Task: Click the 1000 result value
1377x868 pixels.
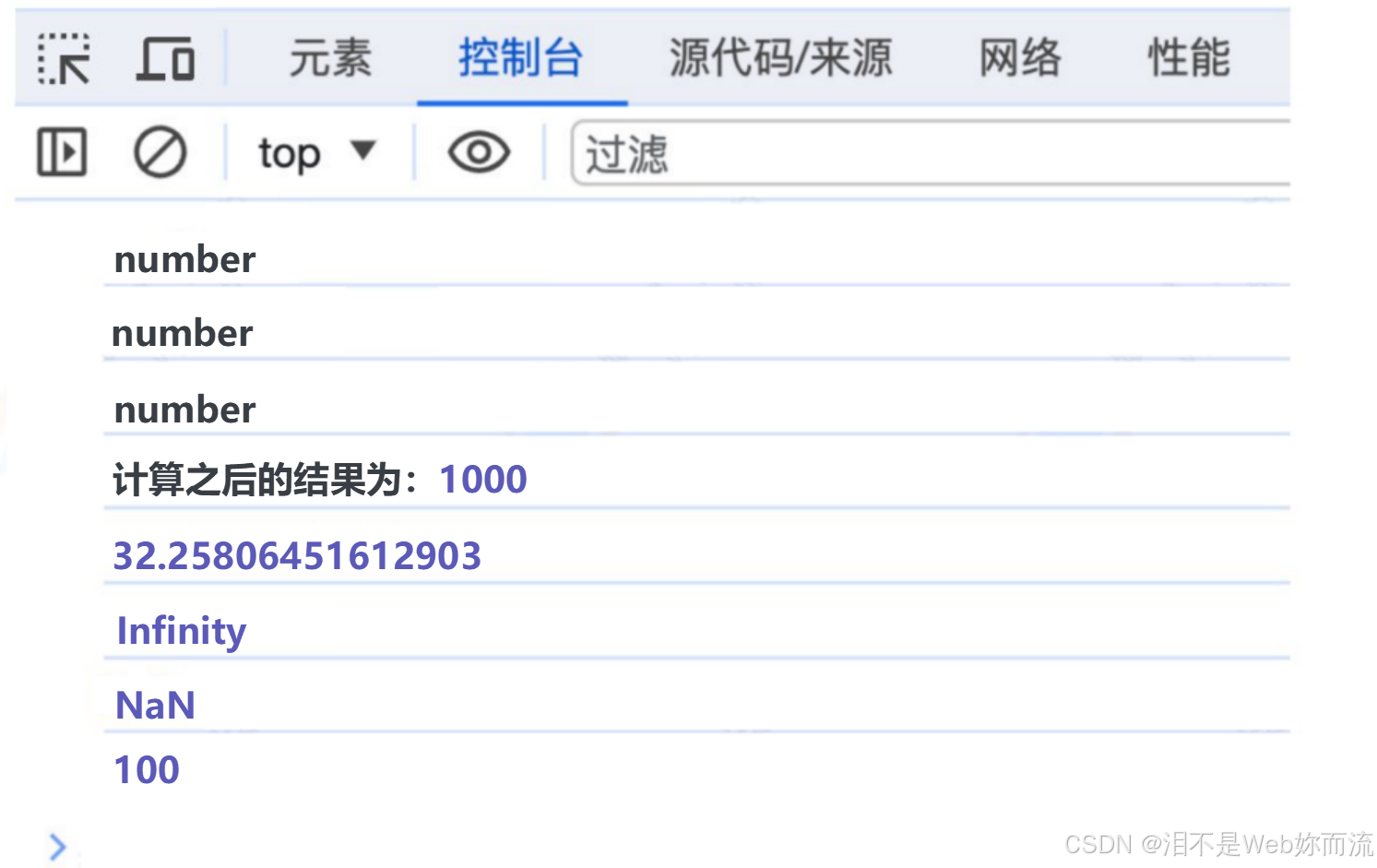Action: 483,480
